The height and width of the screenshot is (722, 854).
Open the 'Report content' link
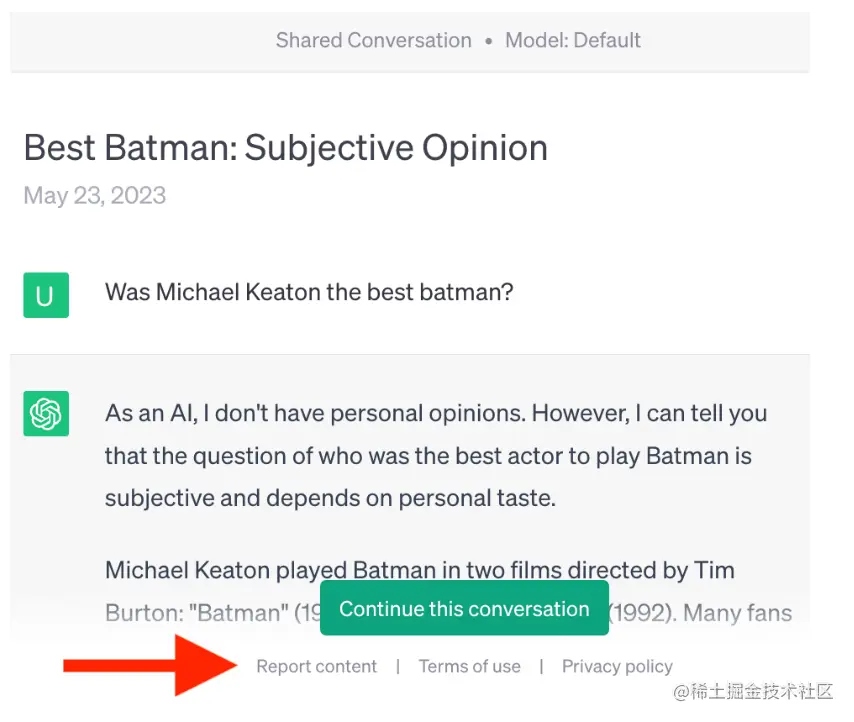pos(317,667)
